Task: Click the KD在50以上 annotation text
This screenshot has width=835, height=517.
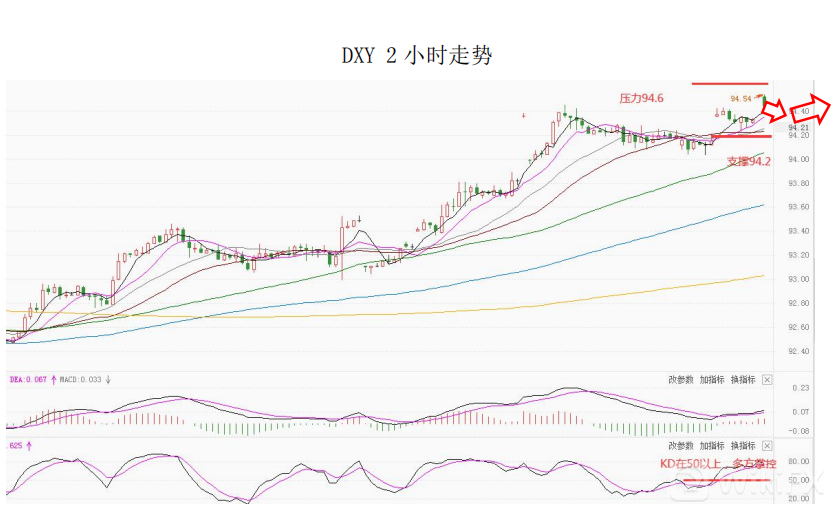Action: pyautogui.click(x=687, y=464)
